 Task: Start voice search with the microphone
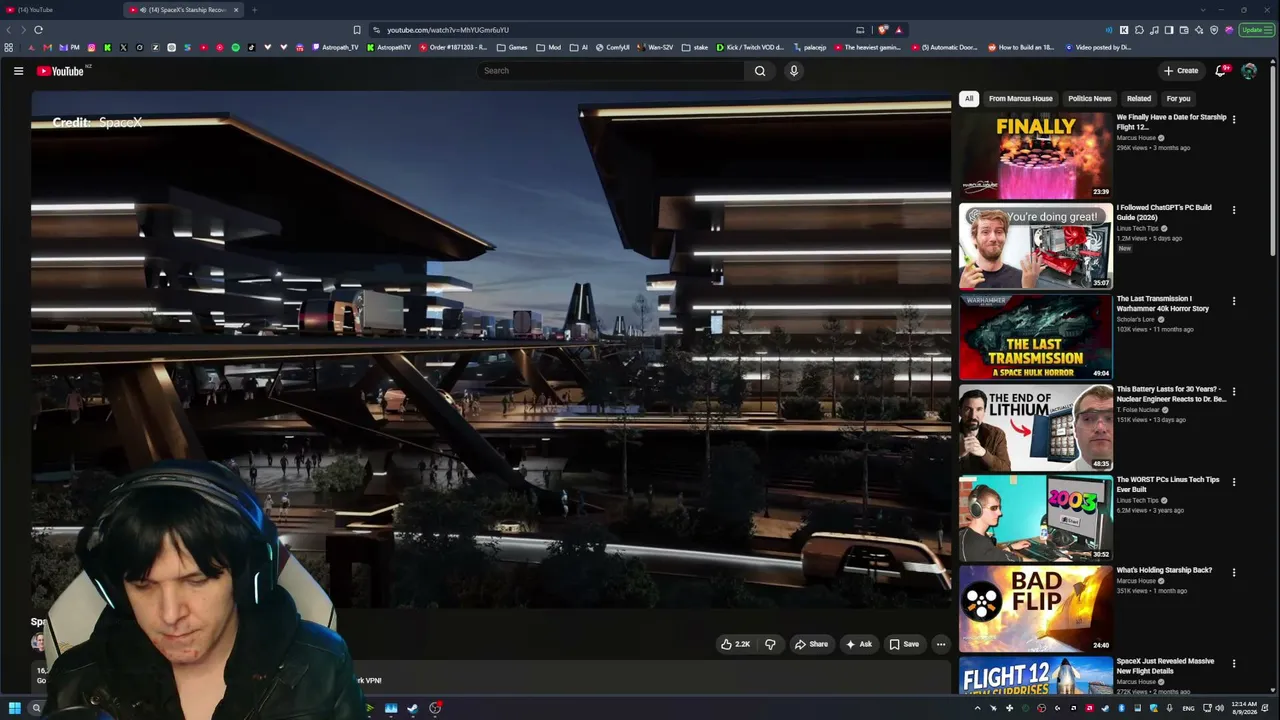point(794,71)
